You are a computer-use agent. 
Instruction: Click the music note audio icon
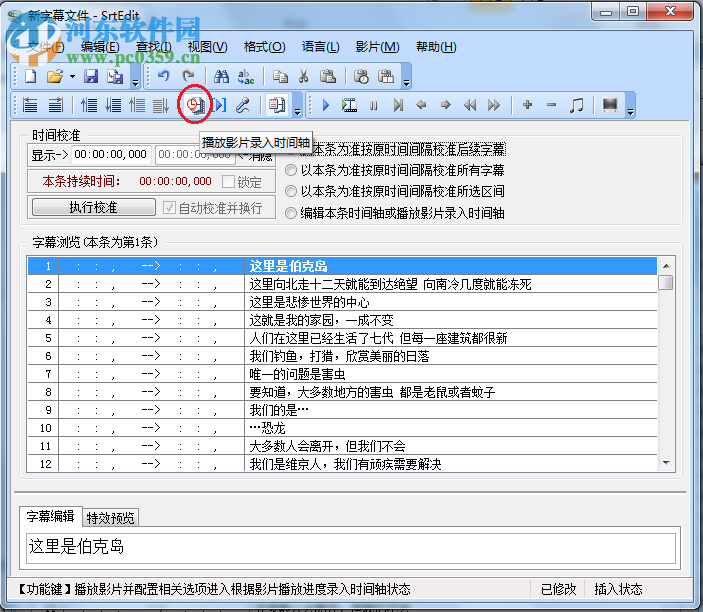pyautogui.click(x=576, y=105)
